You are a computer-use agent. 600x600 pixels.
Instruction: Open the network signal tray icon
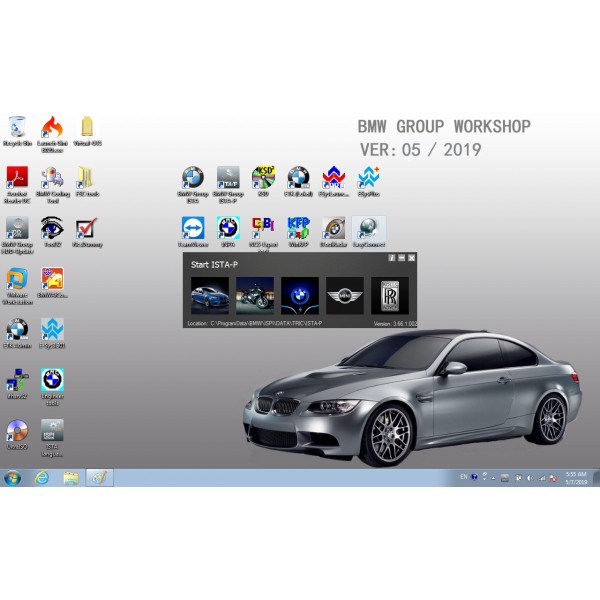point(542,478)
